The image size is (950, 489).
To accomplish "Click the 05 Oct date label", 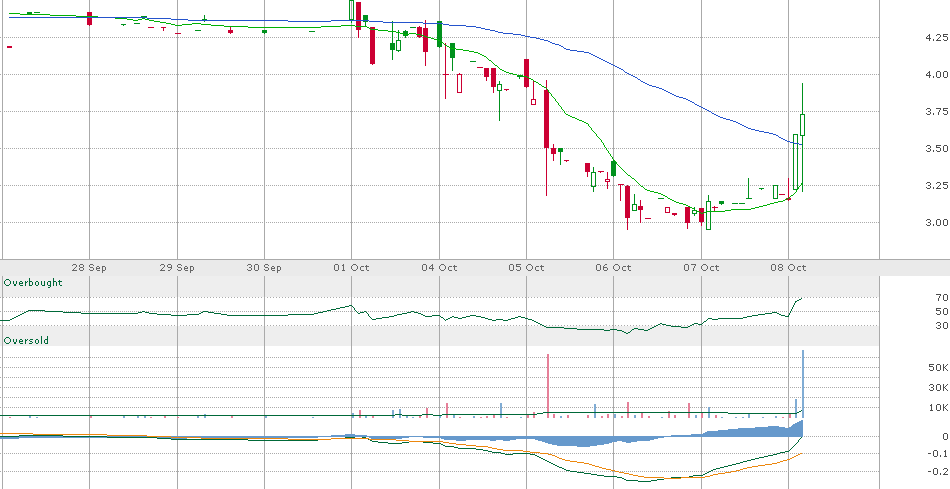I will (526, 267).
